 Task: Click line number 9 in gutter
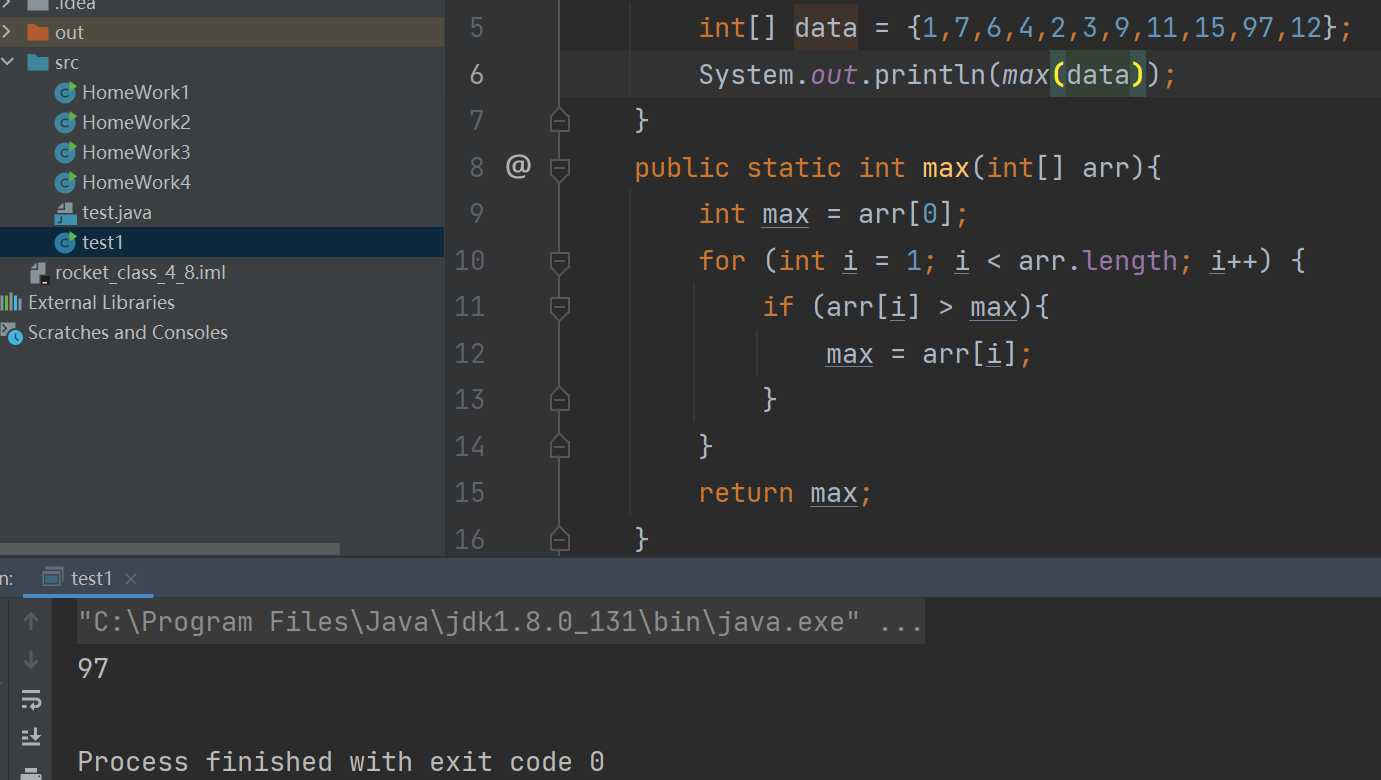(x=476, y=214)
